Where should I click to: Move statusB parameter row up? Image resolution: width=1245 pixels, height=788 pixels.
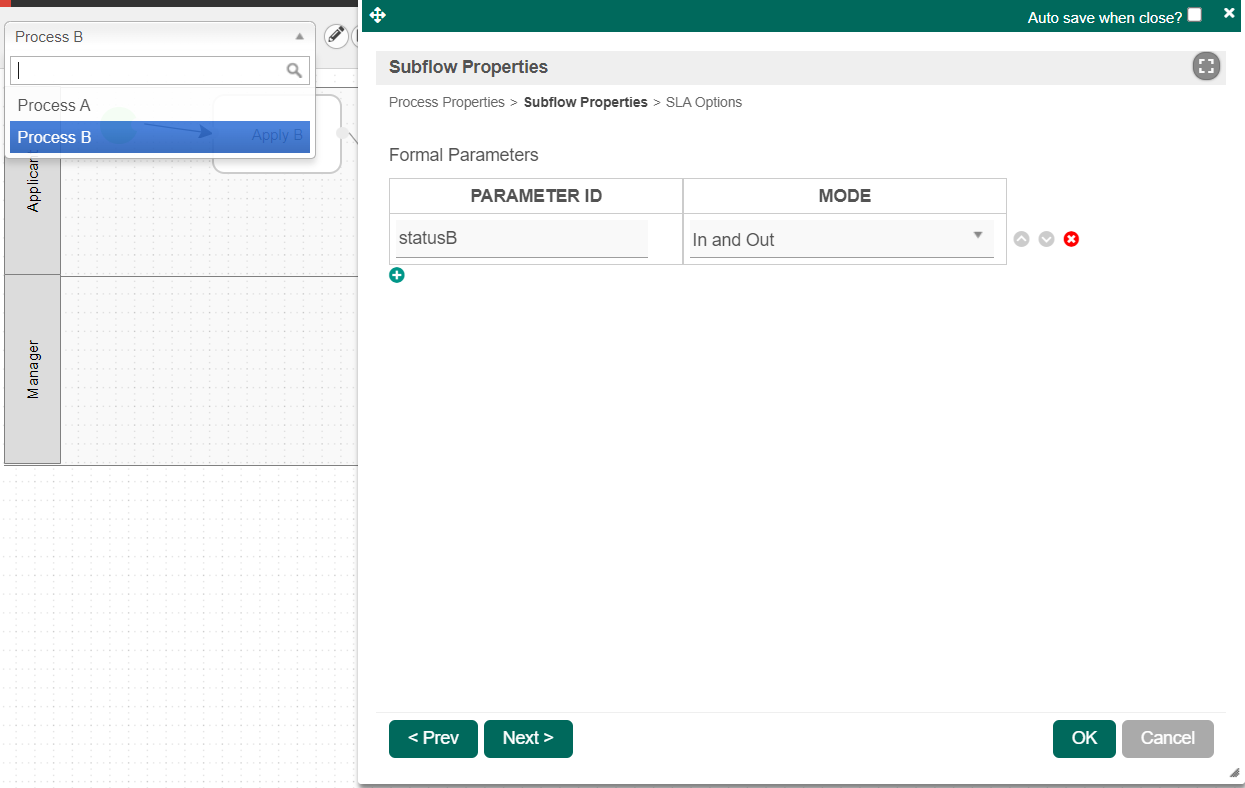coord(1021,239)
